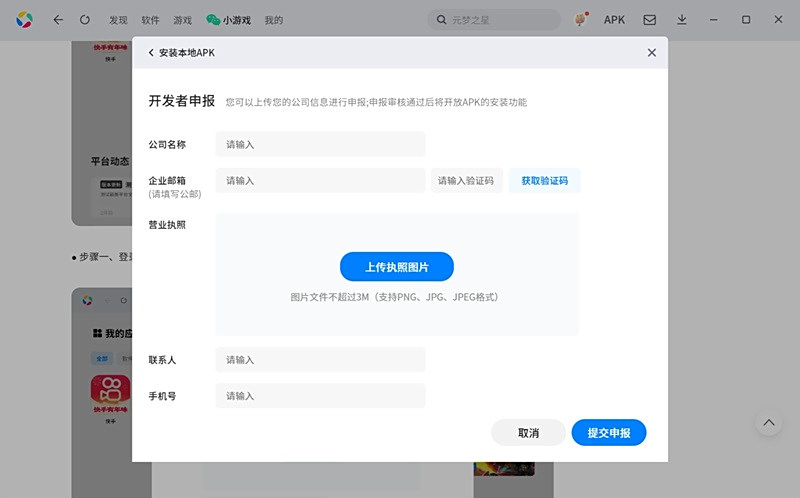Viewport: 800px width, 498px height.
Task: Minimize the window
Action: [714, 20]
